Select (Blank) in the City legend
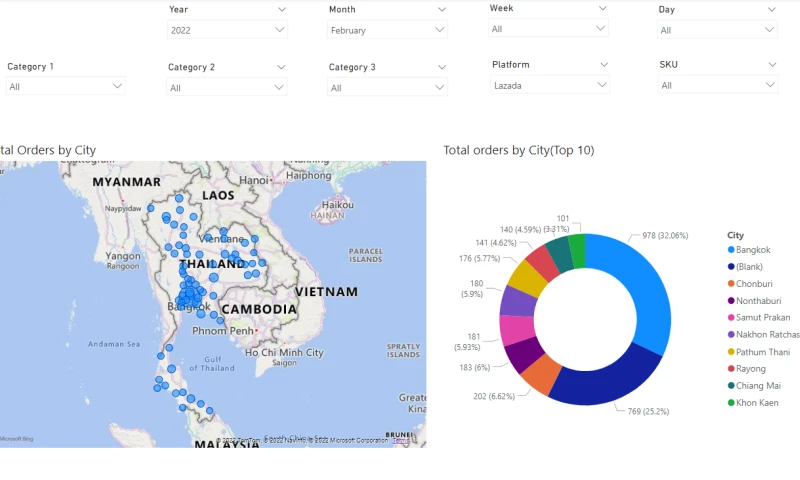This screenshot has width=800, height=480. click(x=745, y=266)
